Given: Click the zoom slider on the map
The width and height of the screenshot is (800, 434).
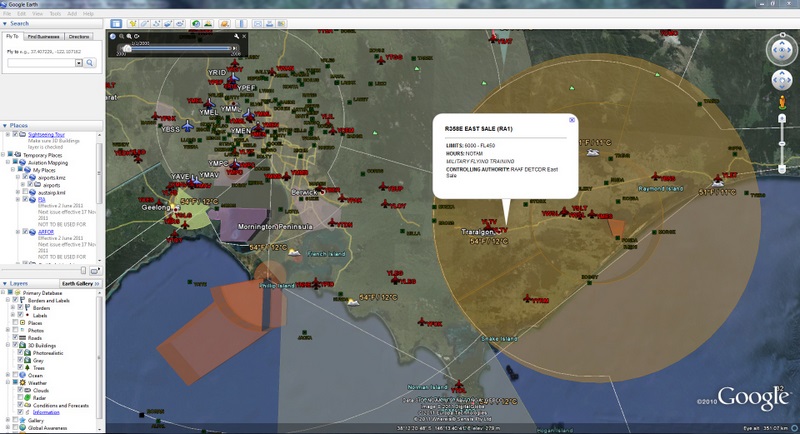Looking at the screenshot, I should click(x=782, y=144).
